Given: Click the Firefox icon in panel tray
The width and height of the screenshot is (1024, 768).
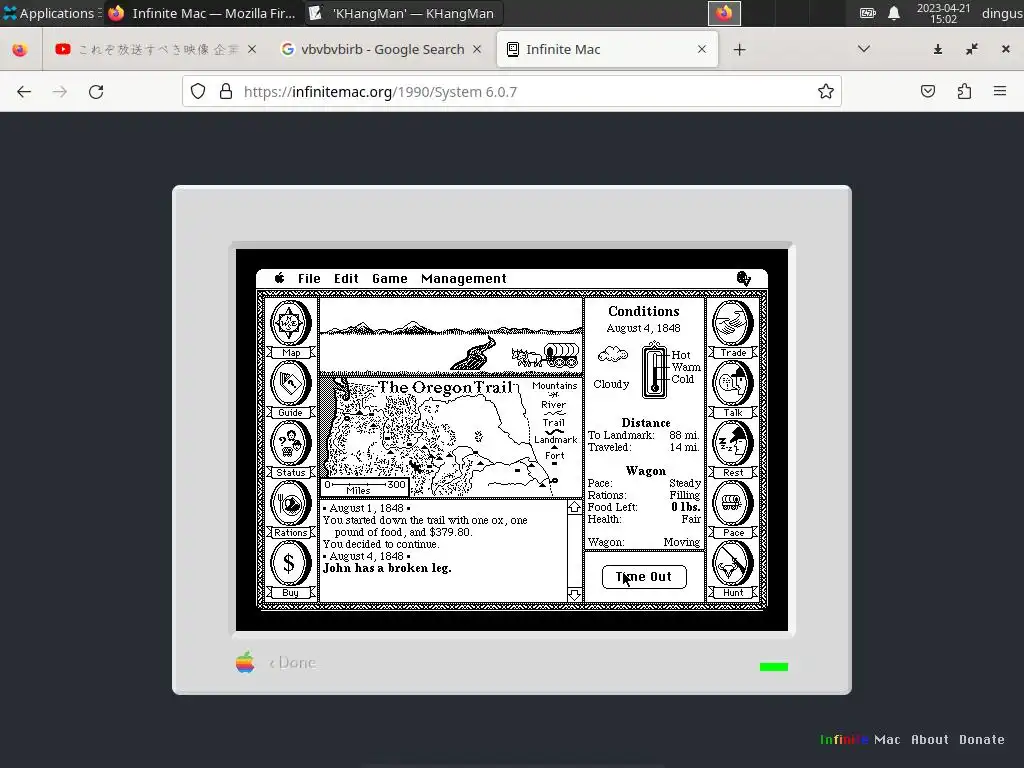Looking at the screenshot, I should click(724, 13).
